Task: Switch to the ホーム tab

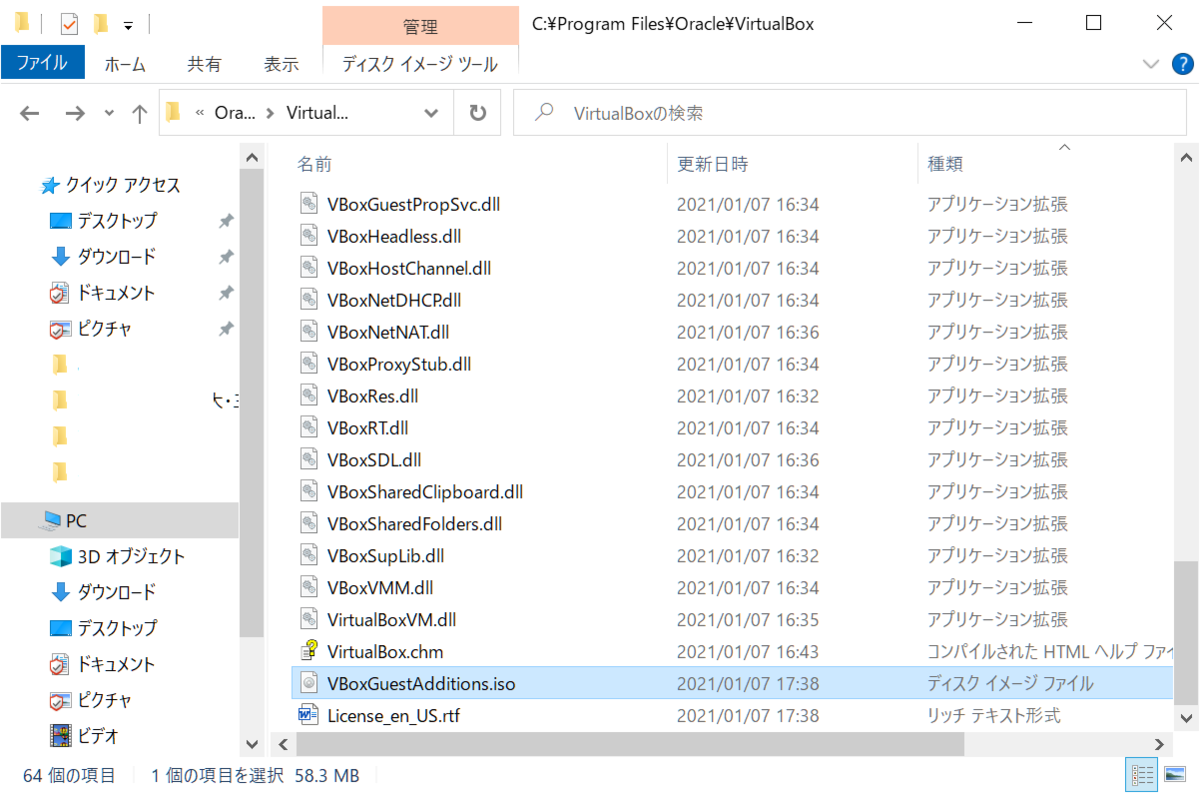Action: (125, 64)
